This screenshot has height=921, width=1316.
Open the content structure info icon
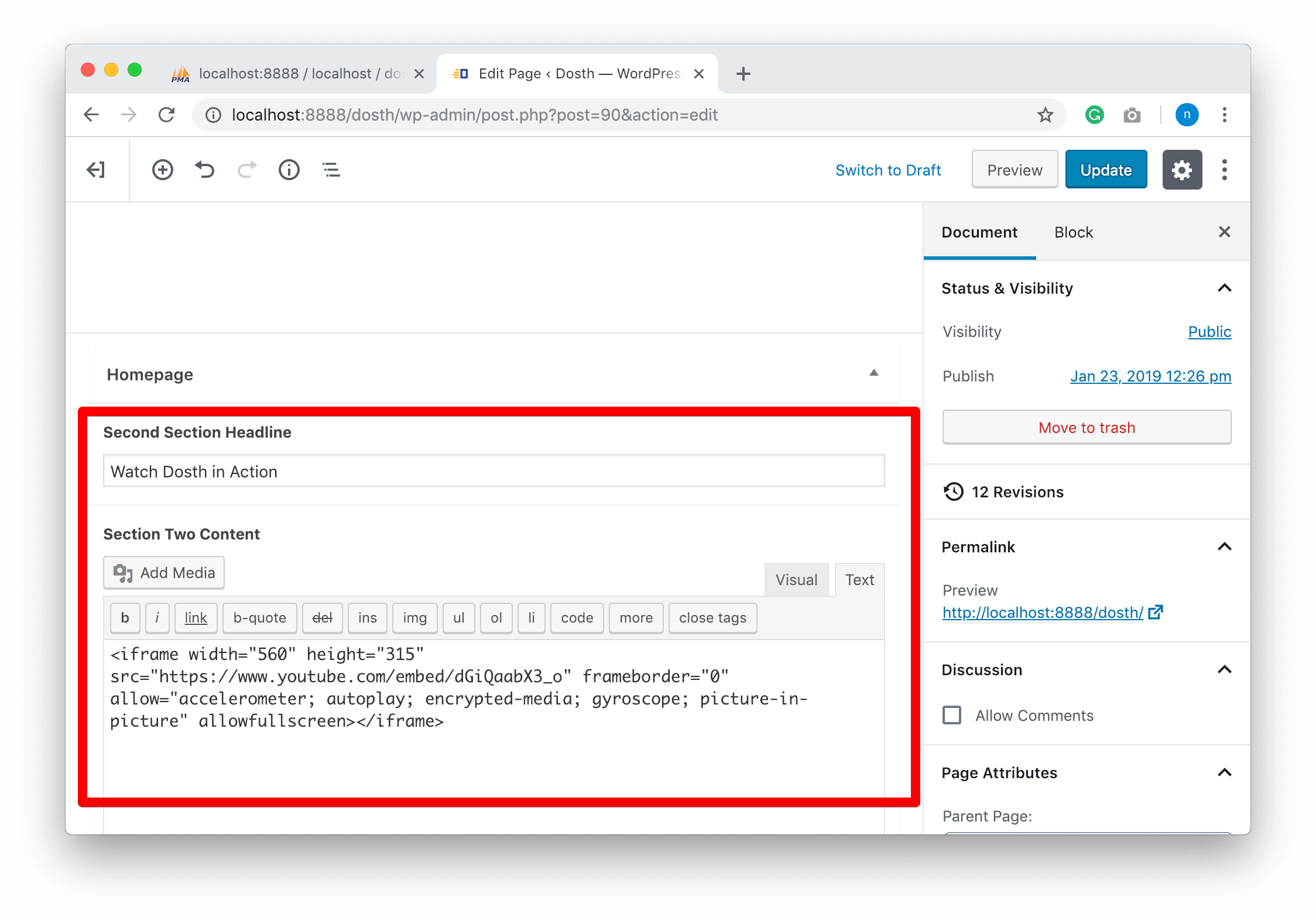coord(289,170)
